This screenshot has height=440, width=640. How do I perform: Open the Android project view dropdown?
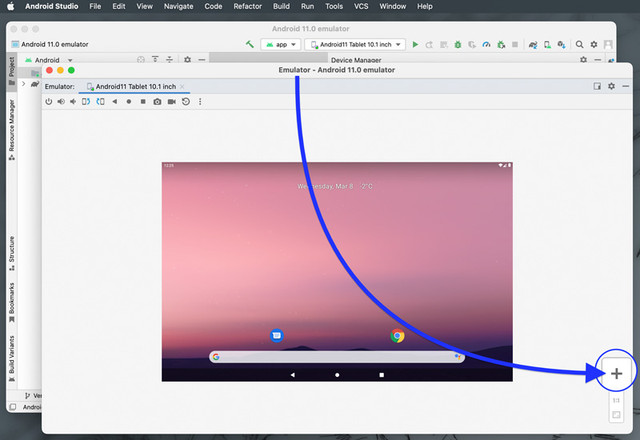click(49, 60)
